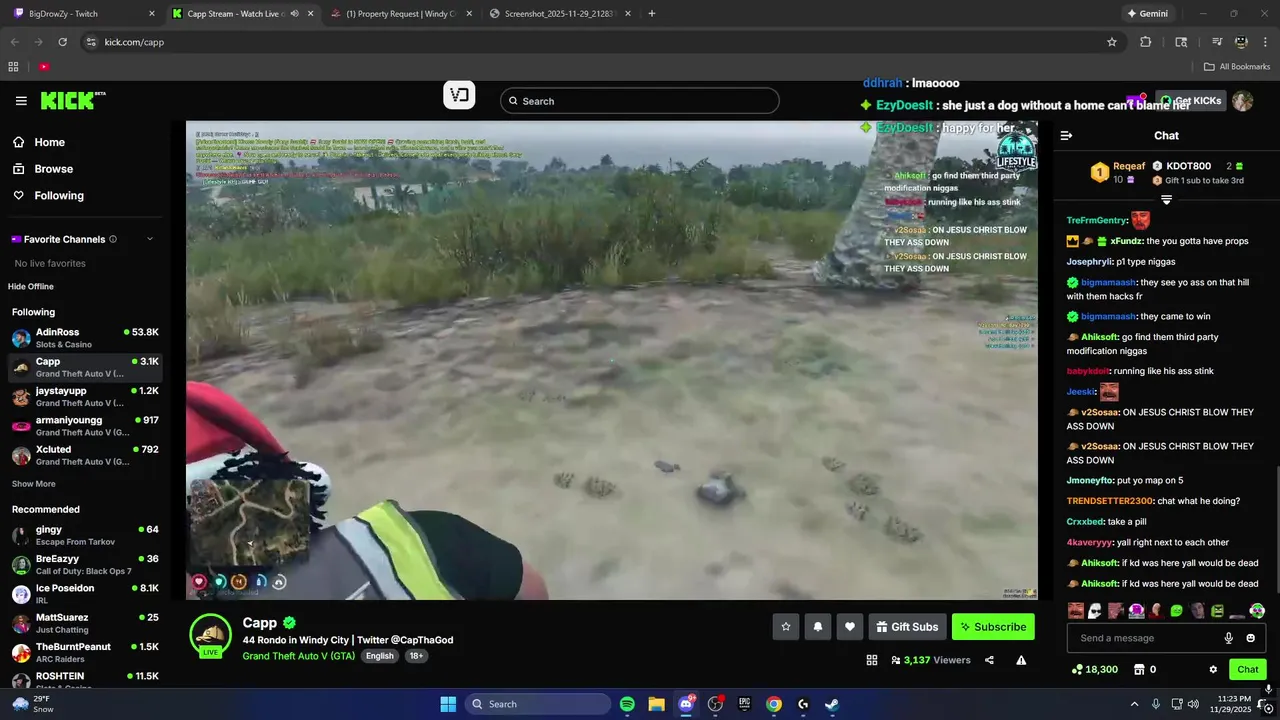
Task: Click the address bar URL kick.com/capp
Action: tap(134, 42)
